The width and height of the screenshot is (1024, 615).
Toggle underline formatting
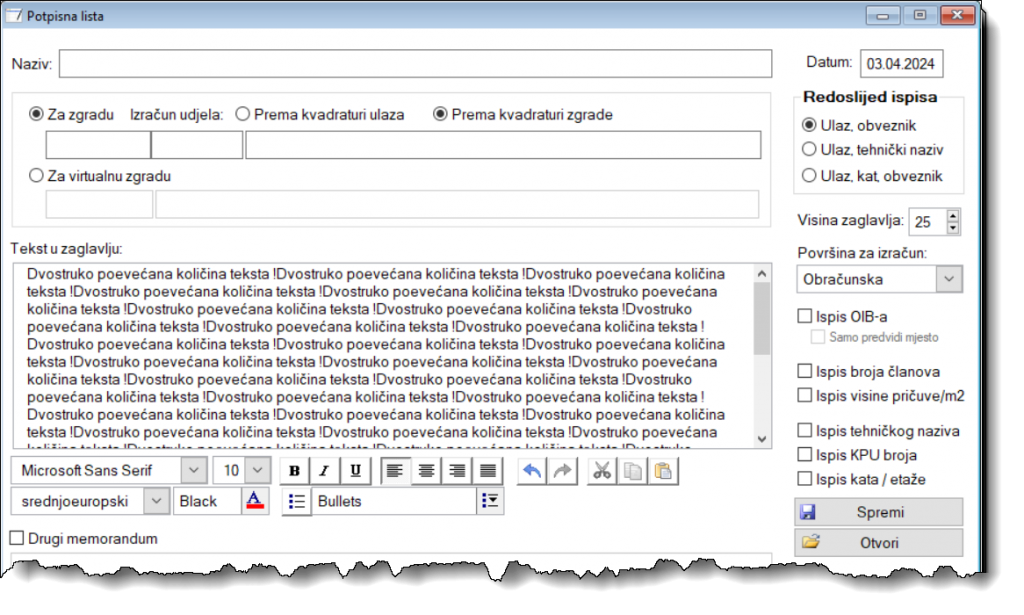click(355, 471)
